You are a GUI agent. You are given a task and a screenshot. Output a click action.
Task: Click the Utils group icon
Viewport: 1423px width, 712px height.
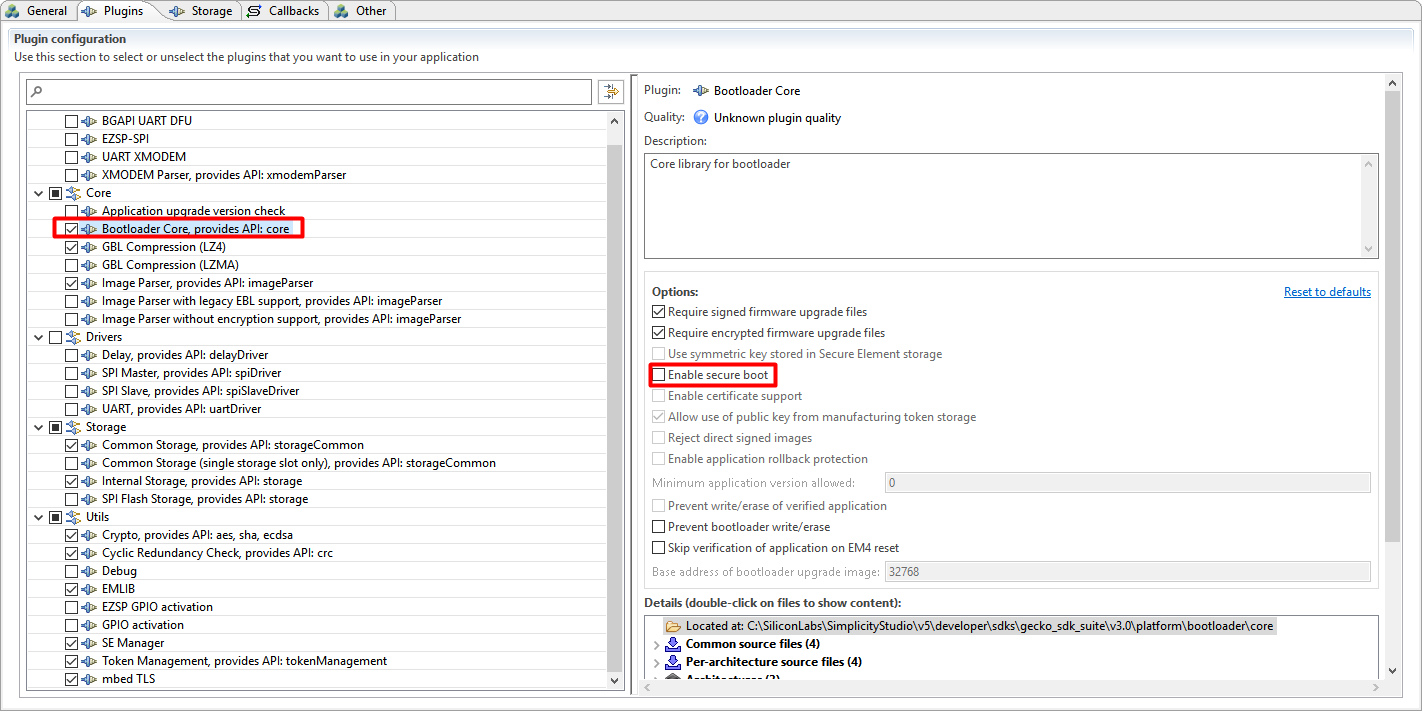coord(73,517)
